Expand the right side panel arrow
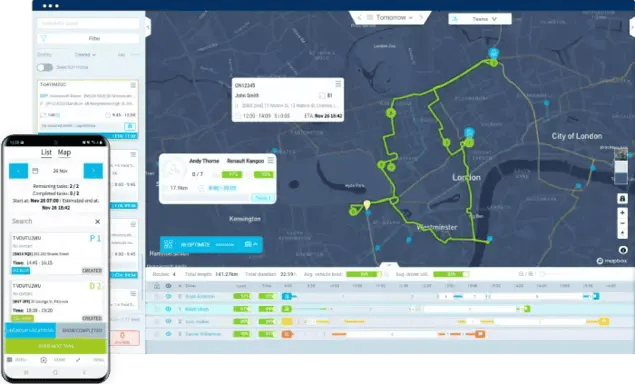This screenshot has height=384, width=635. click(632, 27)
